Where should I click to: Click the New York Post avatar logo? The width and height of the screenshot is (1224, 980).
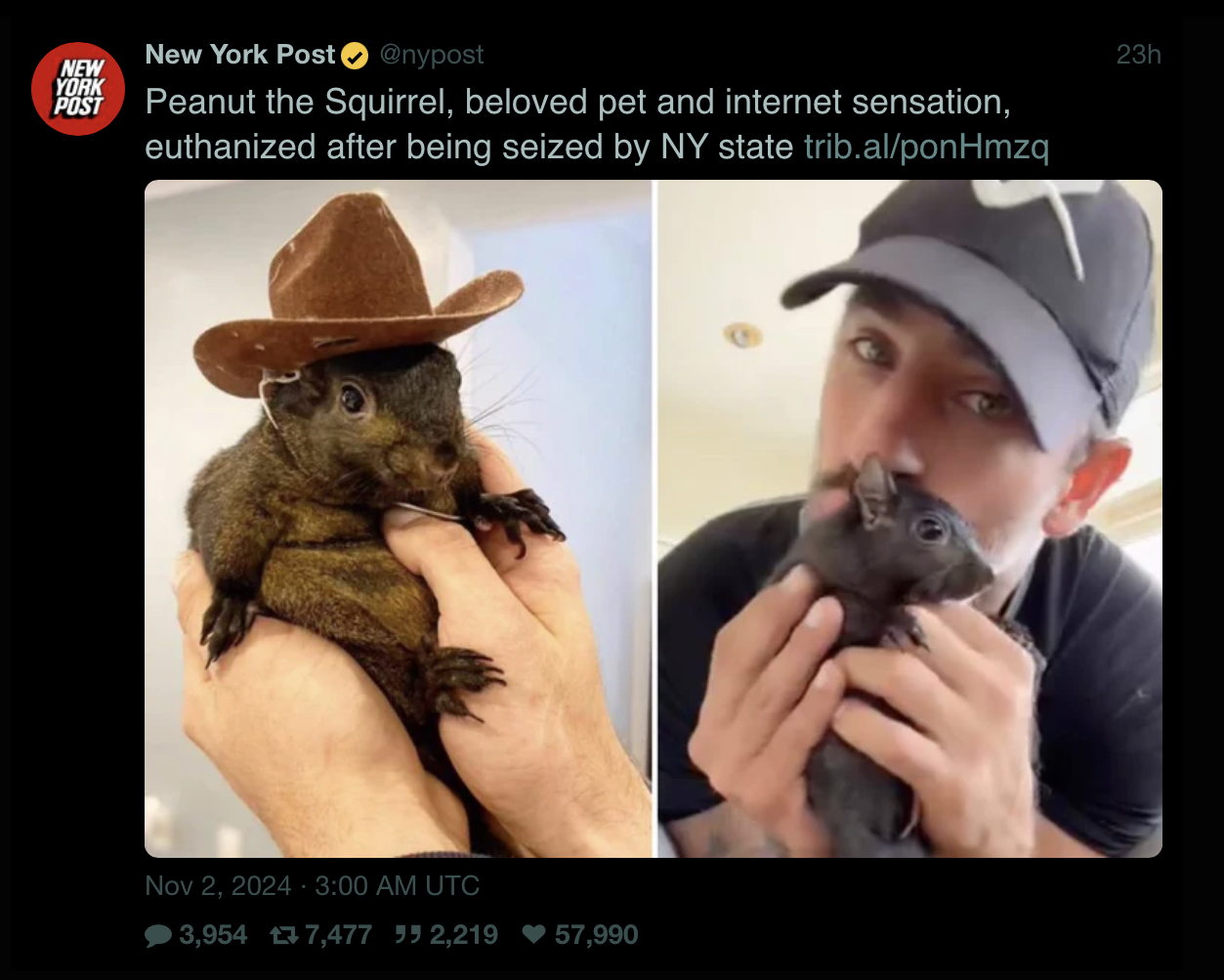click(78, 89)
